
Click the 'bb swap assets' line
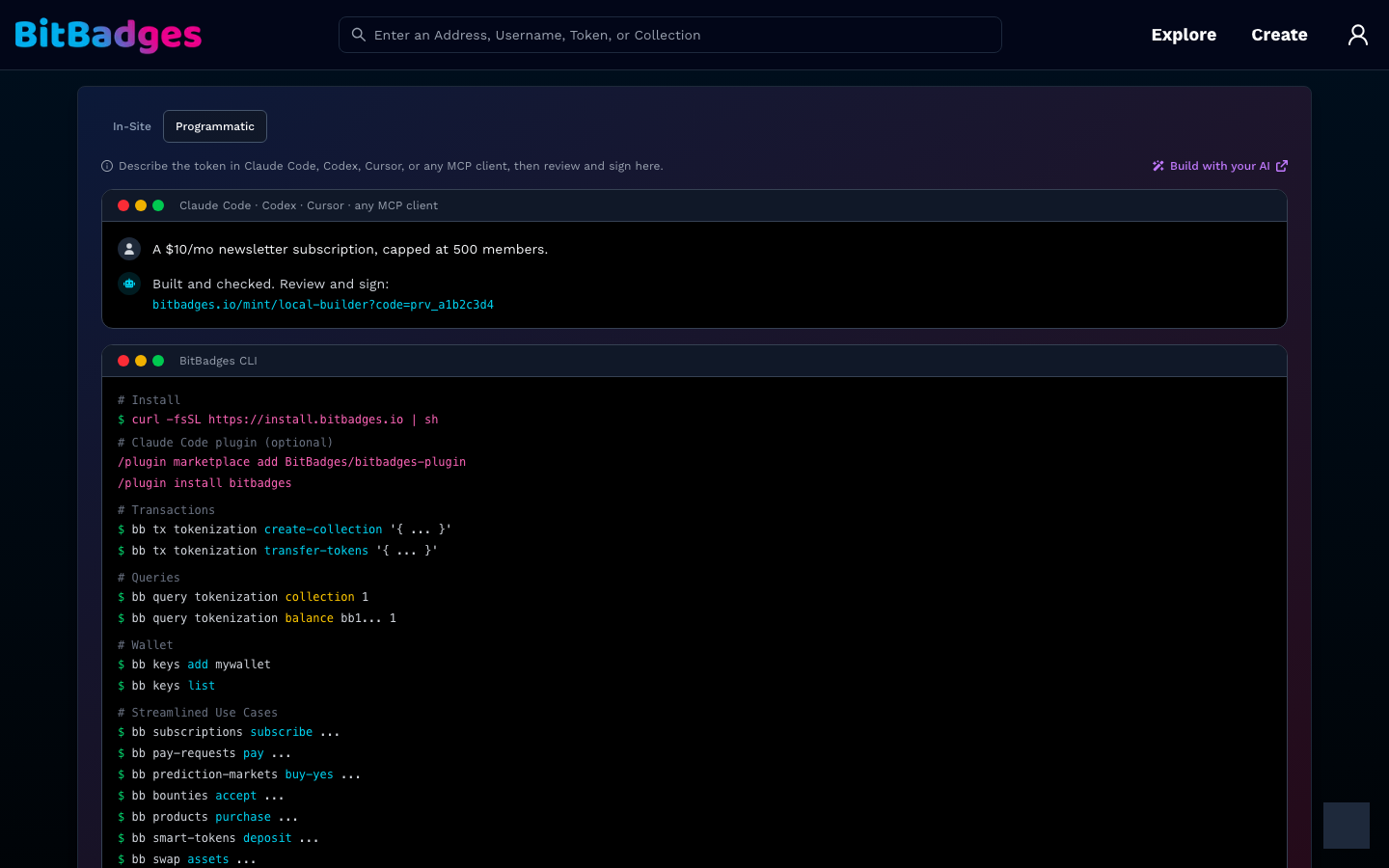pos(187,859)
